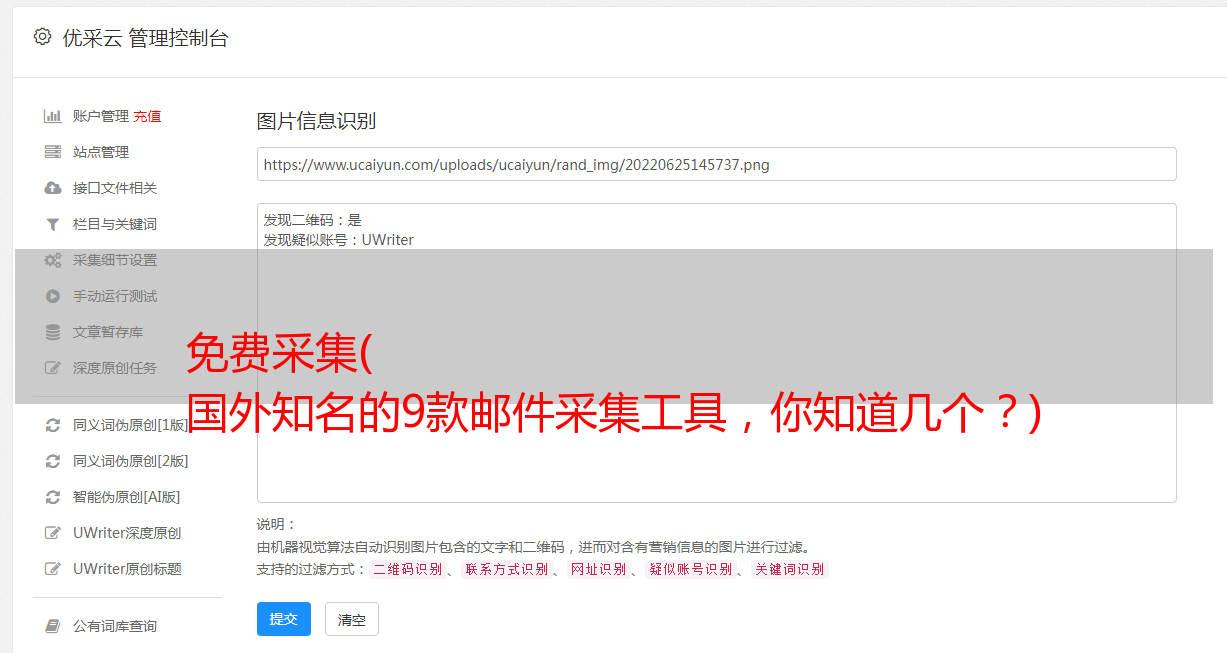Viewport: 1227px width, 653px height.
Task: Click the refresh icon for 同义词伪原创[1版]
Action: pyautogui.click(x=53, y=425)
